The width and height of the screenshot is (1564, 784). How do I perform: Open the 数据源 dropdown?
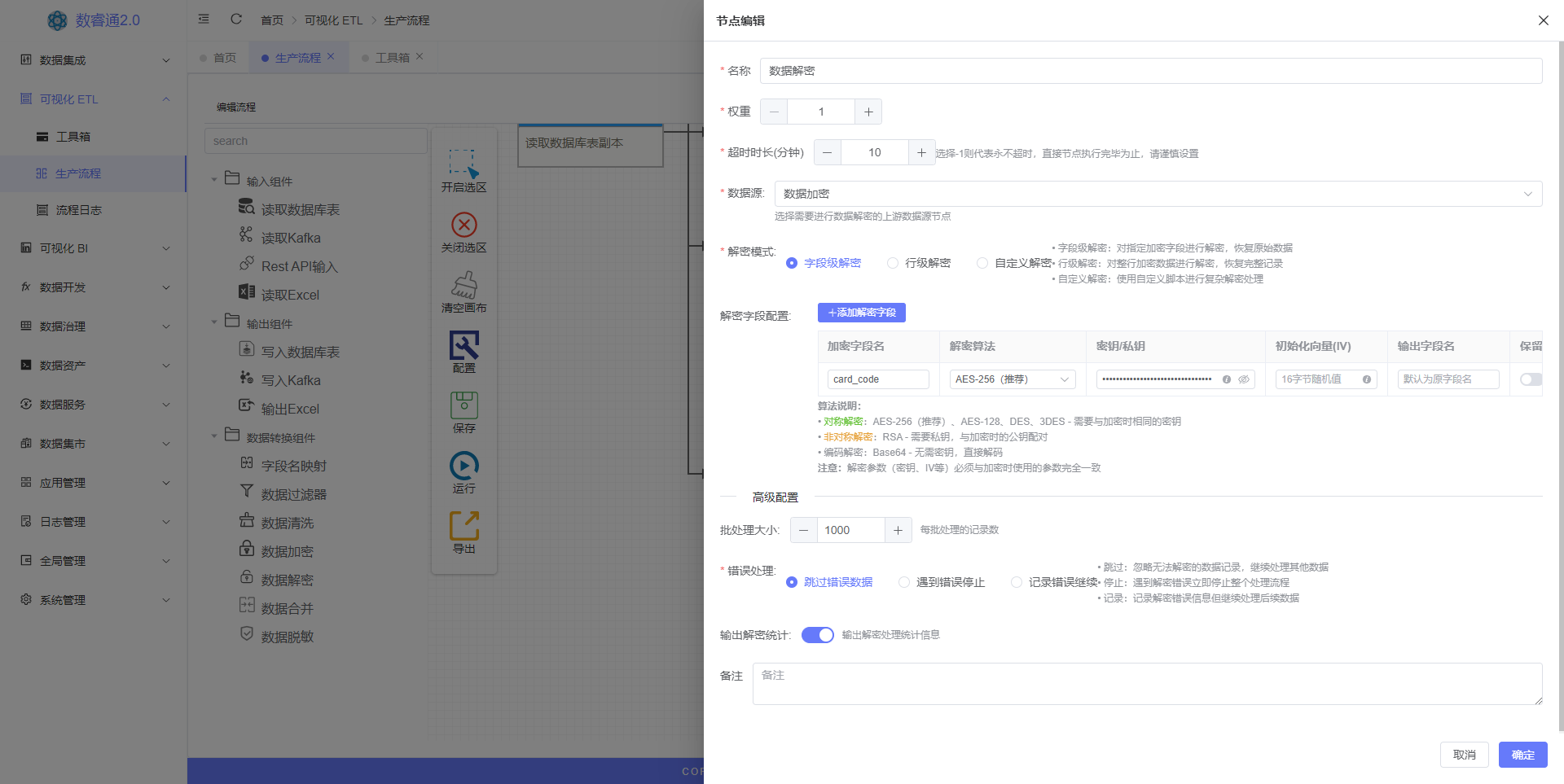(x=1158, y=194)
